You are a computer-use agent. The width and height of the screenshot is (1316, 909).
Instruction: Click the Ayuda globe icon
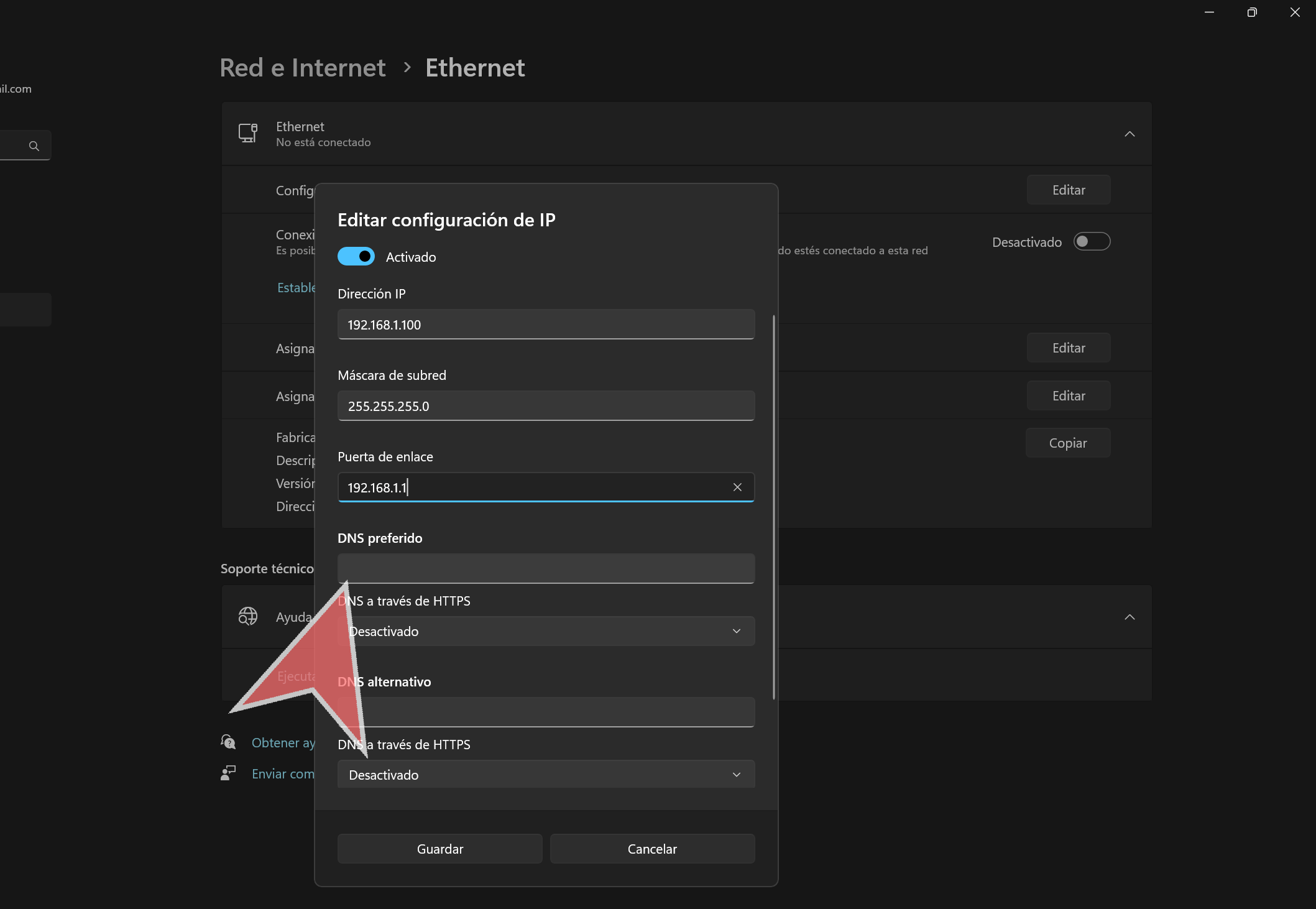pos(248,616)
